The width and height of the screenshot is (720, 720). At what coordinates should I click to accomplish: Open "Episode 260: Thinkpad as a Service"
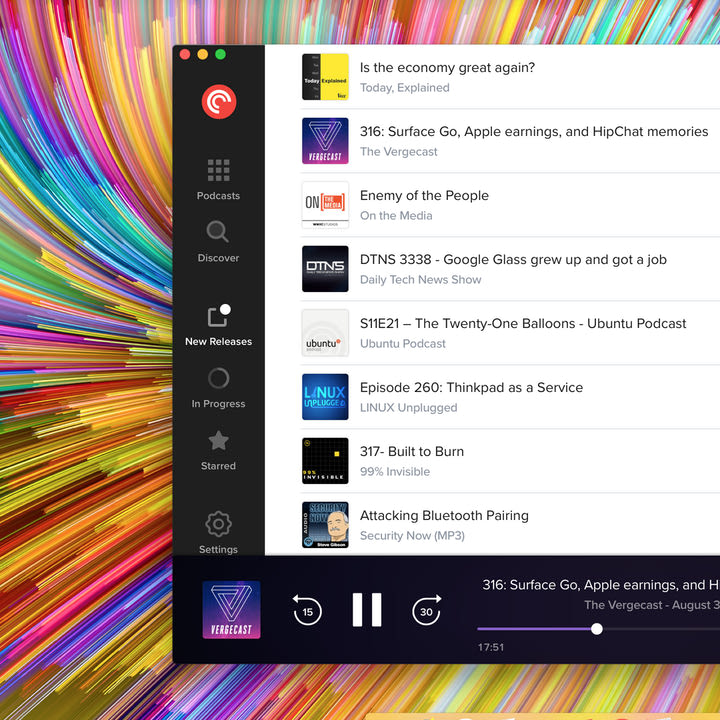click(x=471, y=388)
